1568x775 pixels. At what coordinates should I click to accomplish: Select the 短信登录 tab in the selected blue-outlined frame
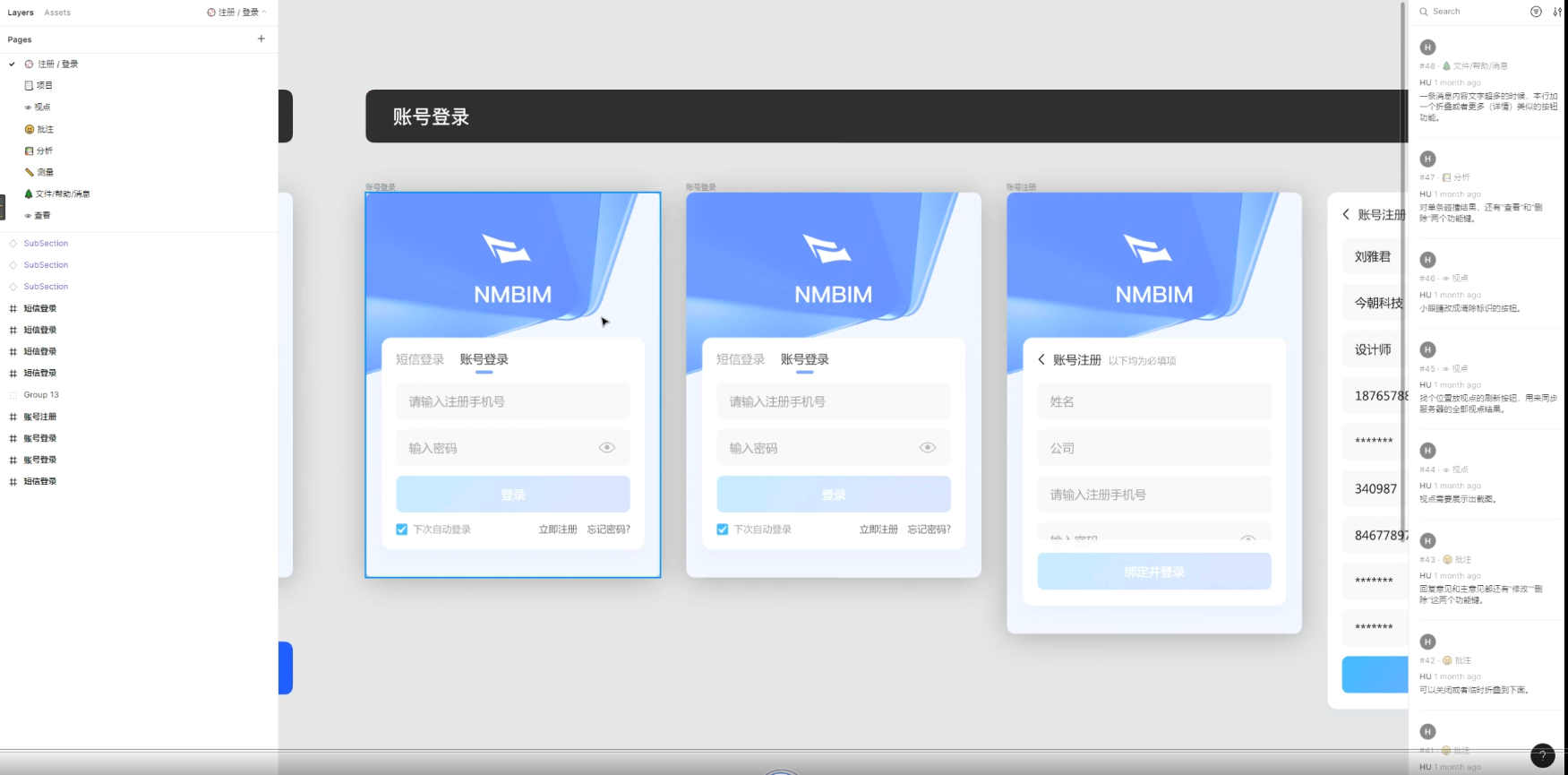(x=420, y=359)
